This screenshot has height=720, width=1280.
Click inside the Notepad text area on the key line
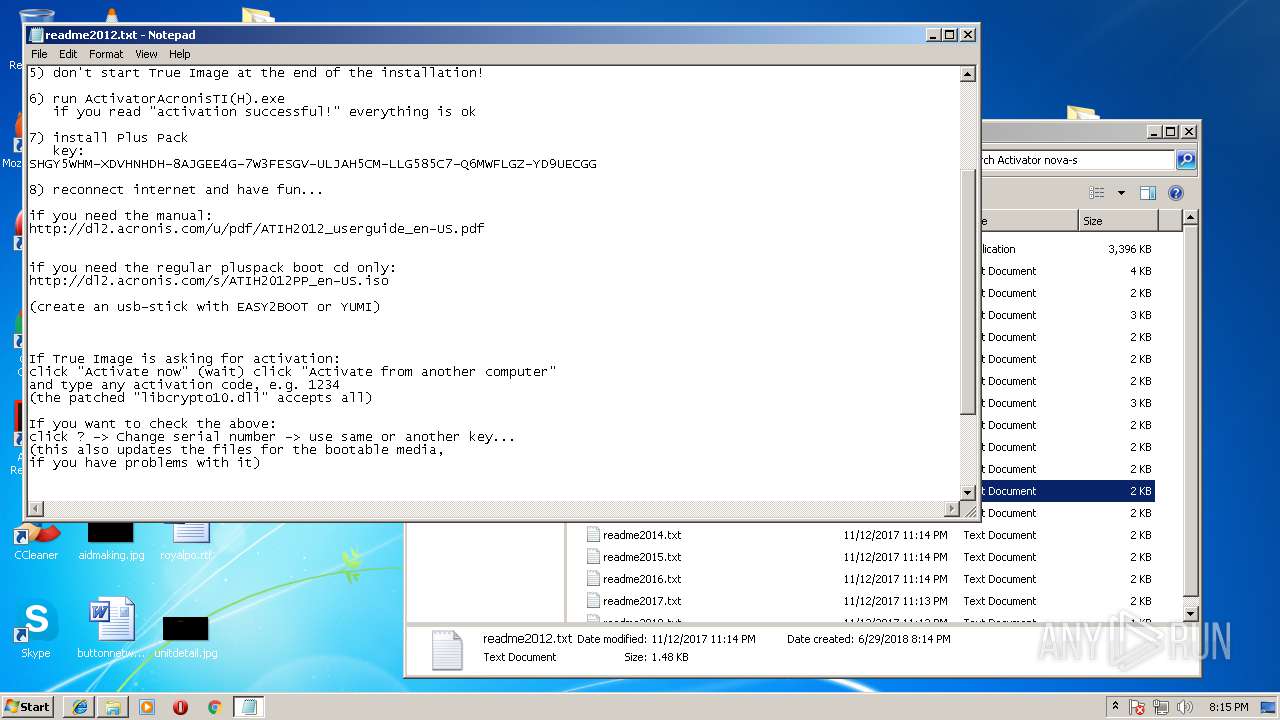(313, 164)
